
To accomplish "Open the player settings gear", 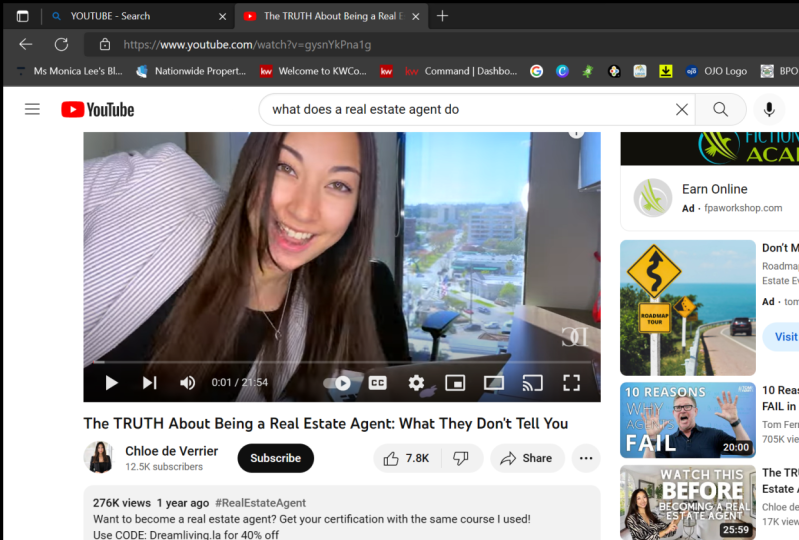I will 416,383.
